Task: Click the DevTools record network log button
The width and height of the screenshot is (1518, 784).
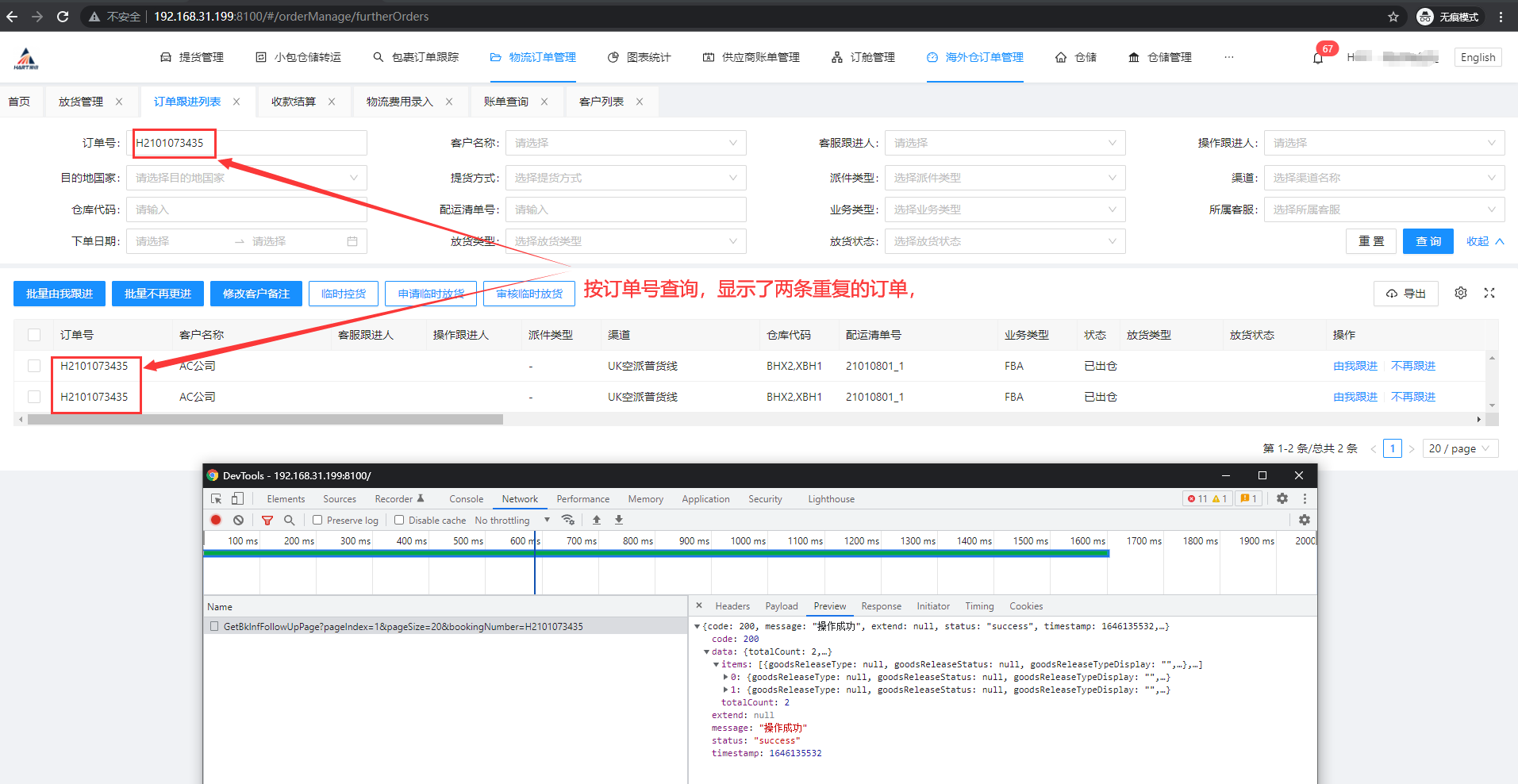Action: click(216, 520)
